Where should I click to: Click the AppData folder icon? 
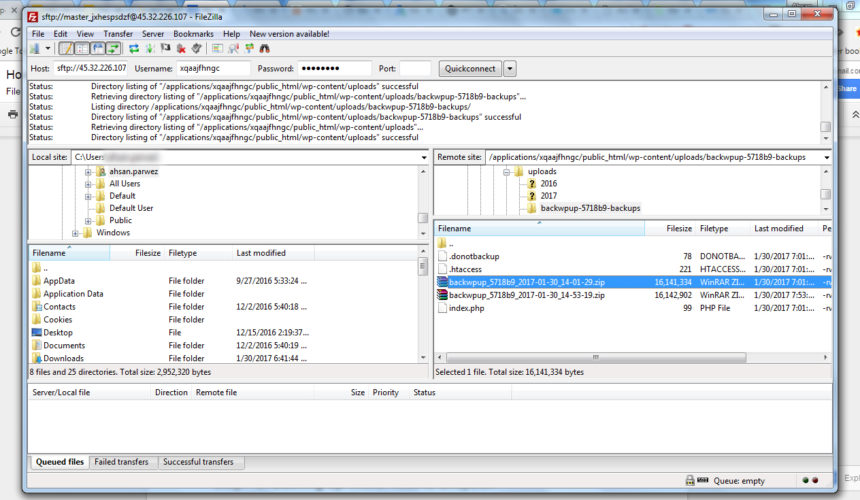pyautogui.click(x=37, y=281)
